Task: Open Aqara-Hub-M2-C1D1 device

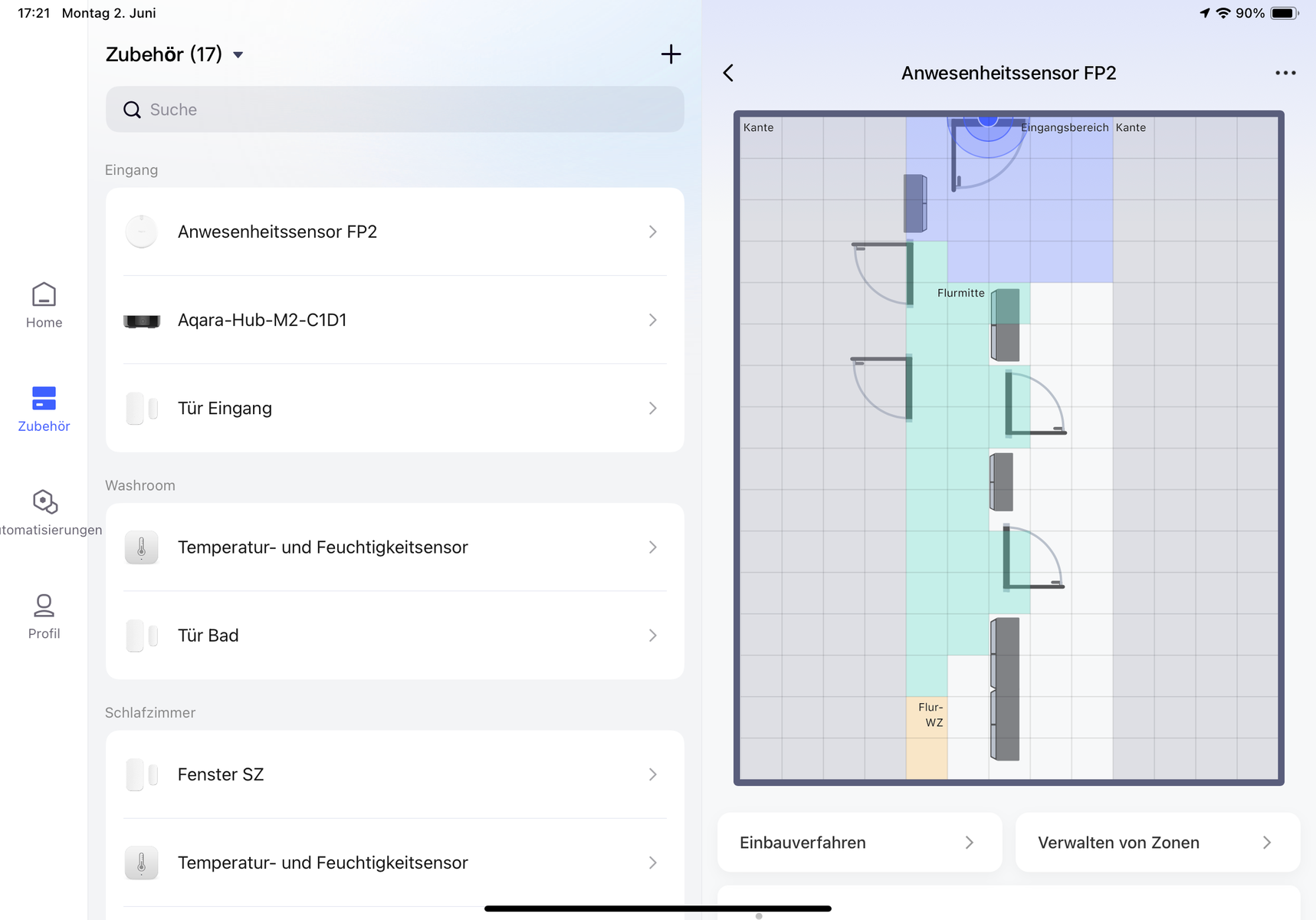Action: click(395, 320)
